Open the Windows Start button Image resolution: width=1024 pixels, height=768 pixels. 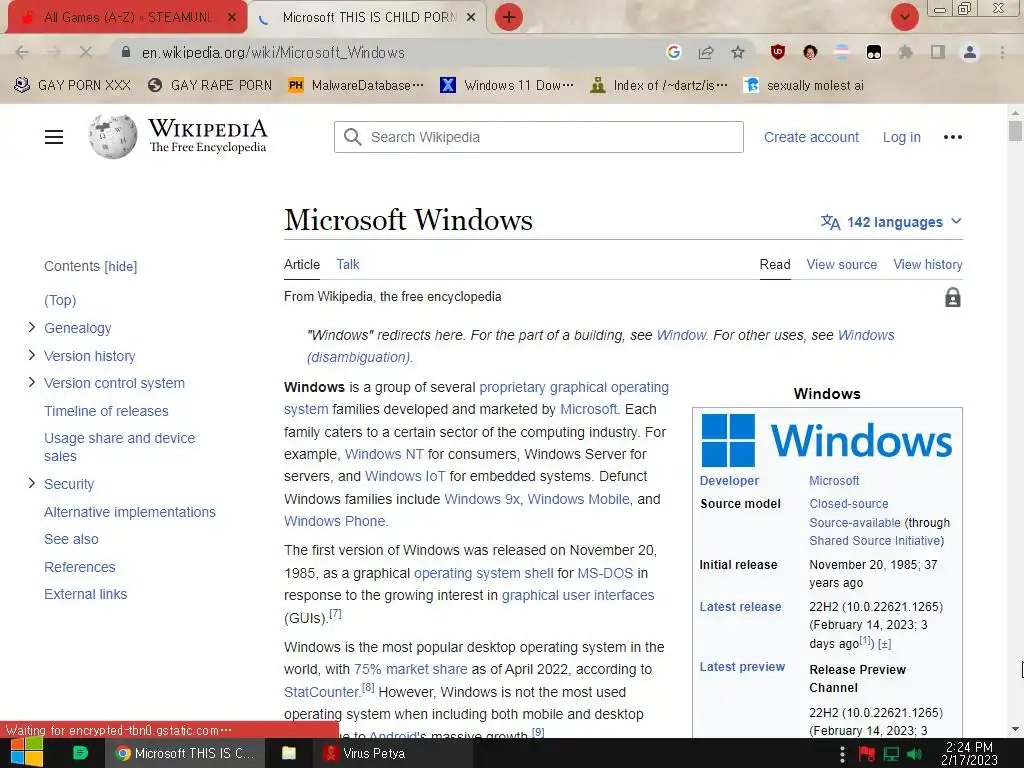(x=27, y=753)
